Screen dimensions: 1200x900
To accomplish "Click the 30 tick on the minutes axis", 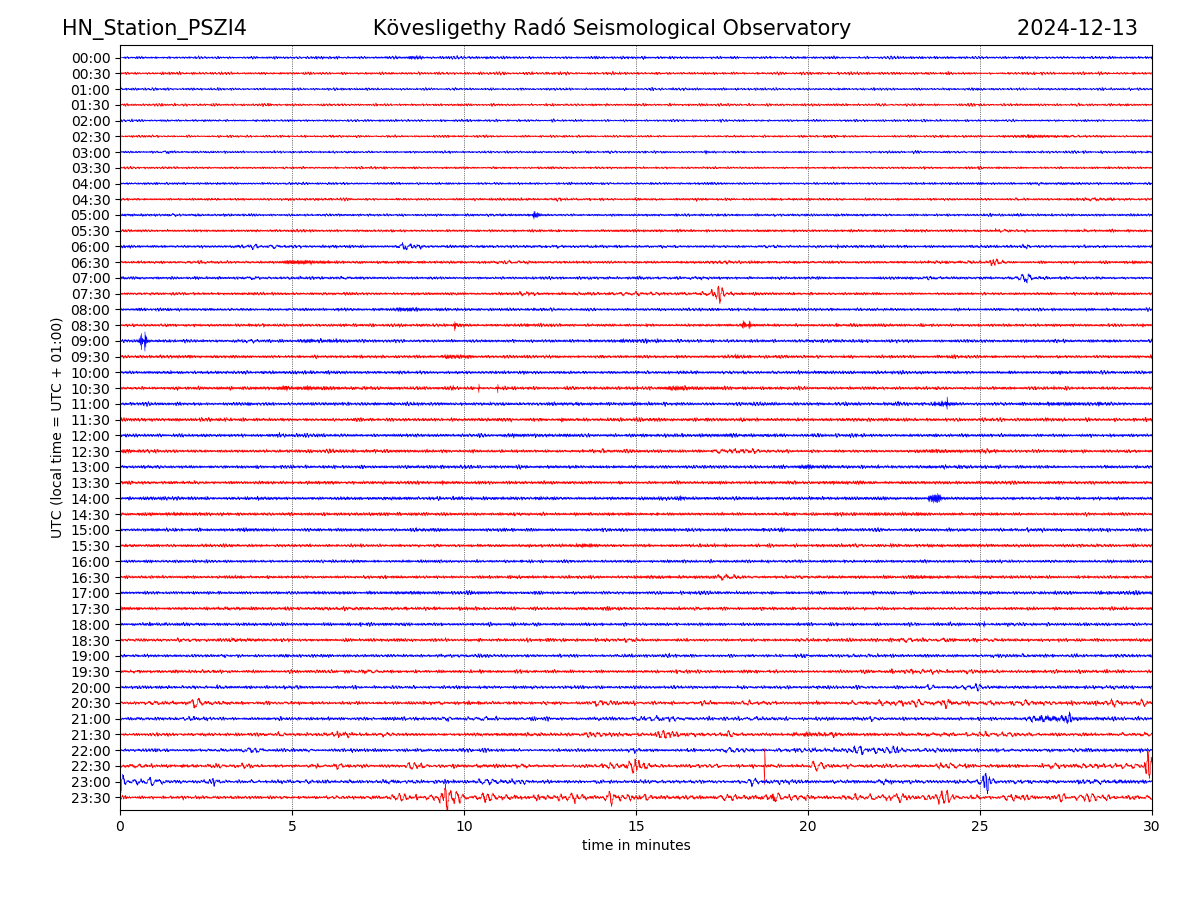I will (x=1151, y=826).
